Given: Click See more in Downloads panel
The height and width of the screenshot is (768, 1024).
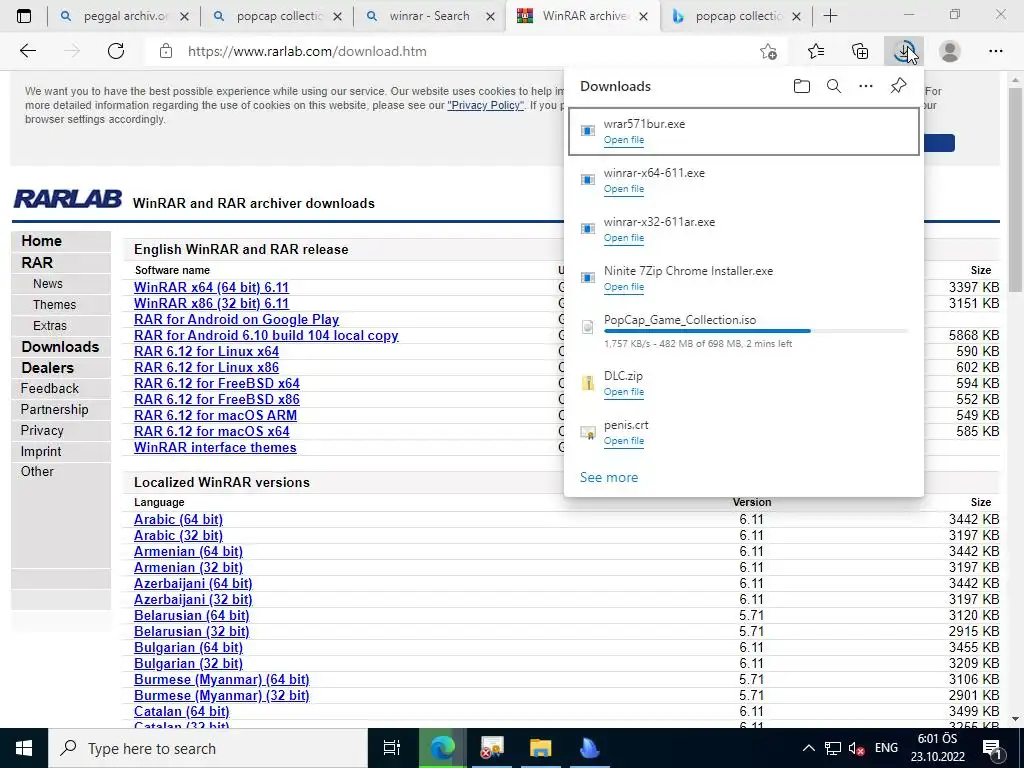Looking at the screenshot, I should [x=609, y=477].
